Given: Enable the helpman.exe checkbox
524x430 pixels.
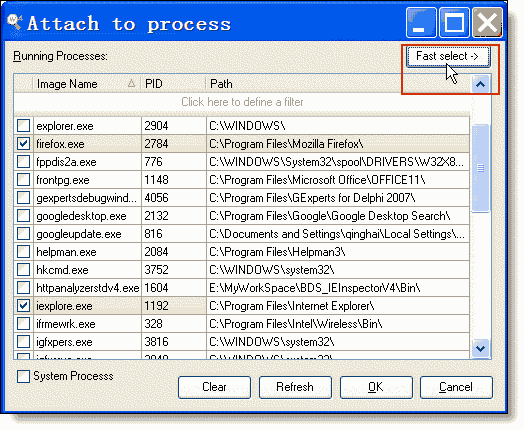Looking at the screenshot, I should point(23,252).
